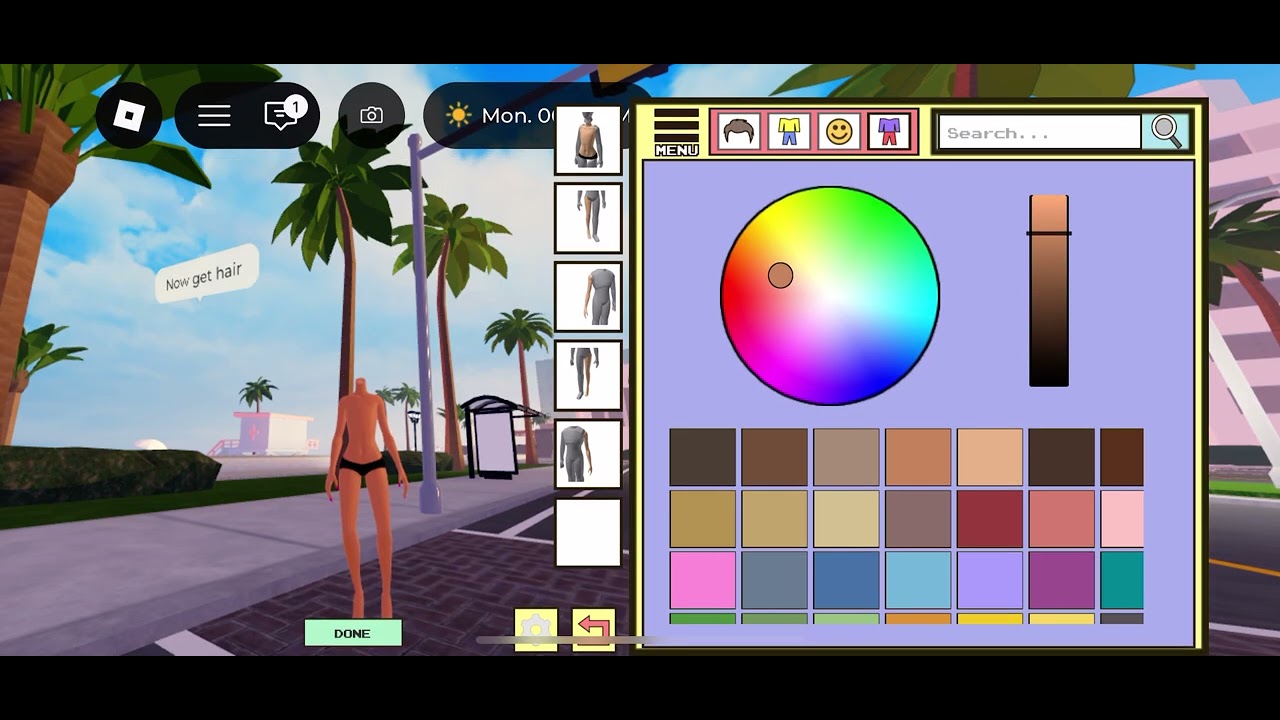The image size is (1280, 720).
Task: Select the highlighted leg gray mannequin thumbnail
Action: 588,375
